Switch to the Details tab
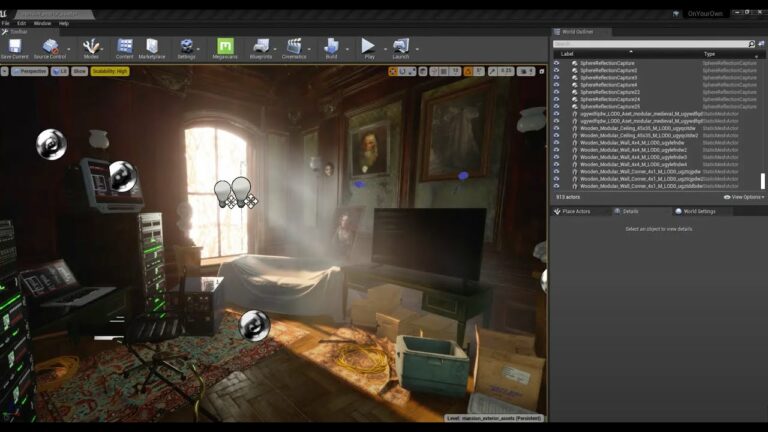Viewport: 768px width, 432px height. [630, 212]
